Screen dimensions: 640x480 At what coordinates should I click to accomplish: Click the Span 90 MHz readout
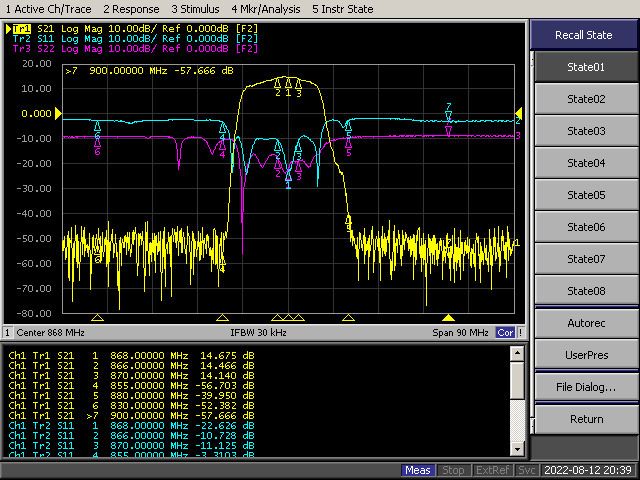pyautogui.click(x=460, y=333)
